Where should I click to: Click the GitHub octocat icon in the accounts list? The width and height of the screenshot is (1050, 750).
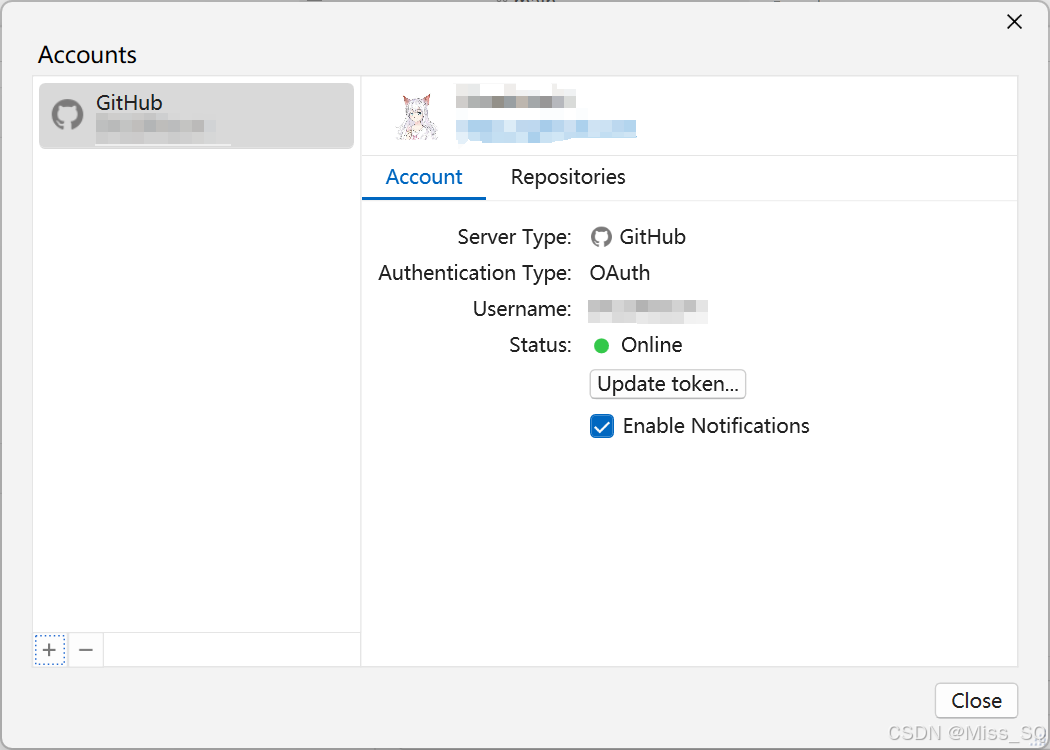[68, 115]
